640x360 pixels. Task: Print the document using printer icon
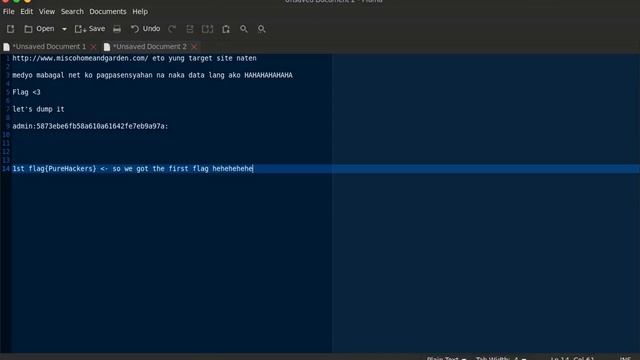coord(117,29)
